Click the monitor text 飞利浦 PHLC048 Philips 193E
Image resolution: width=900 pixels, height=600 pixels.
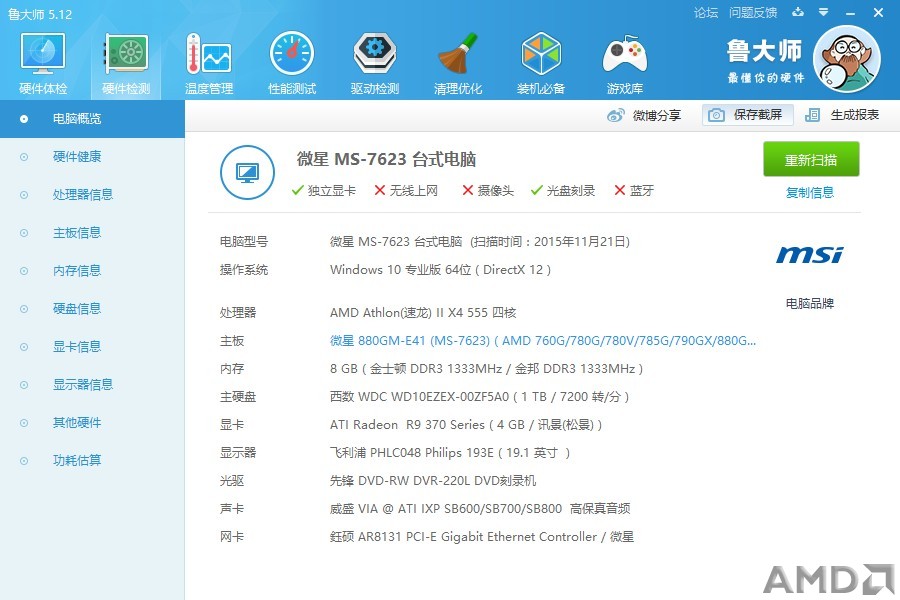coord(449,453)
